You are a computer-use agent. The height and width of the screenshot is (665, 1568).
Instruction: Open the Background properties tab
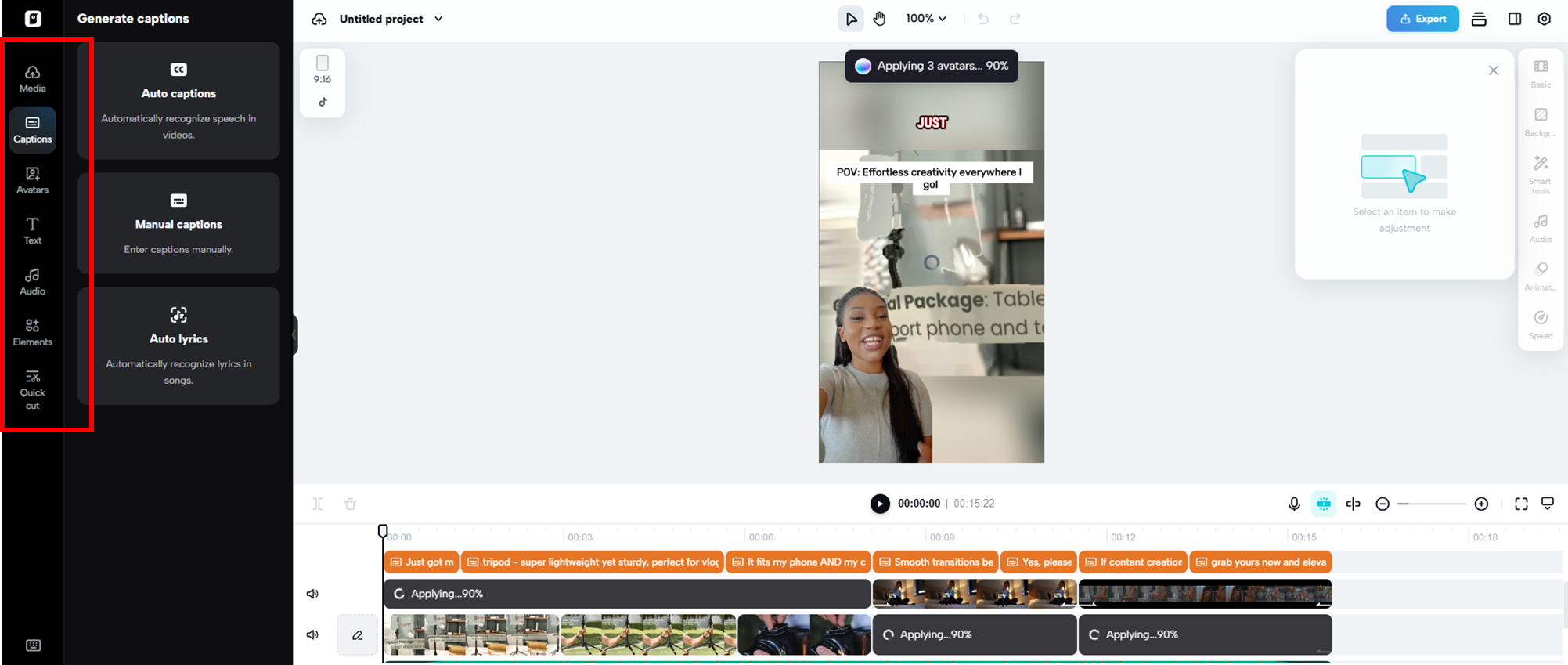point(1541,122)
